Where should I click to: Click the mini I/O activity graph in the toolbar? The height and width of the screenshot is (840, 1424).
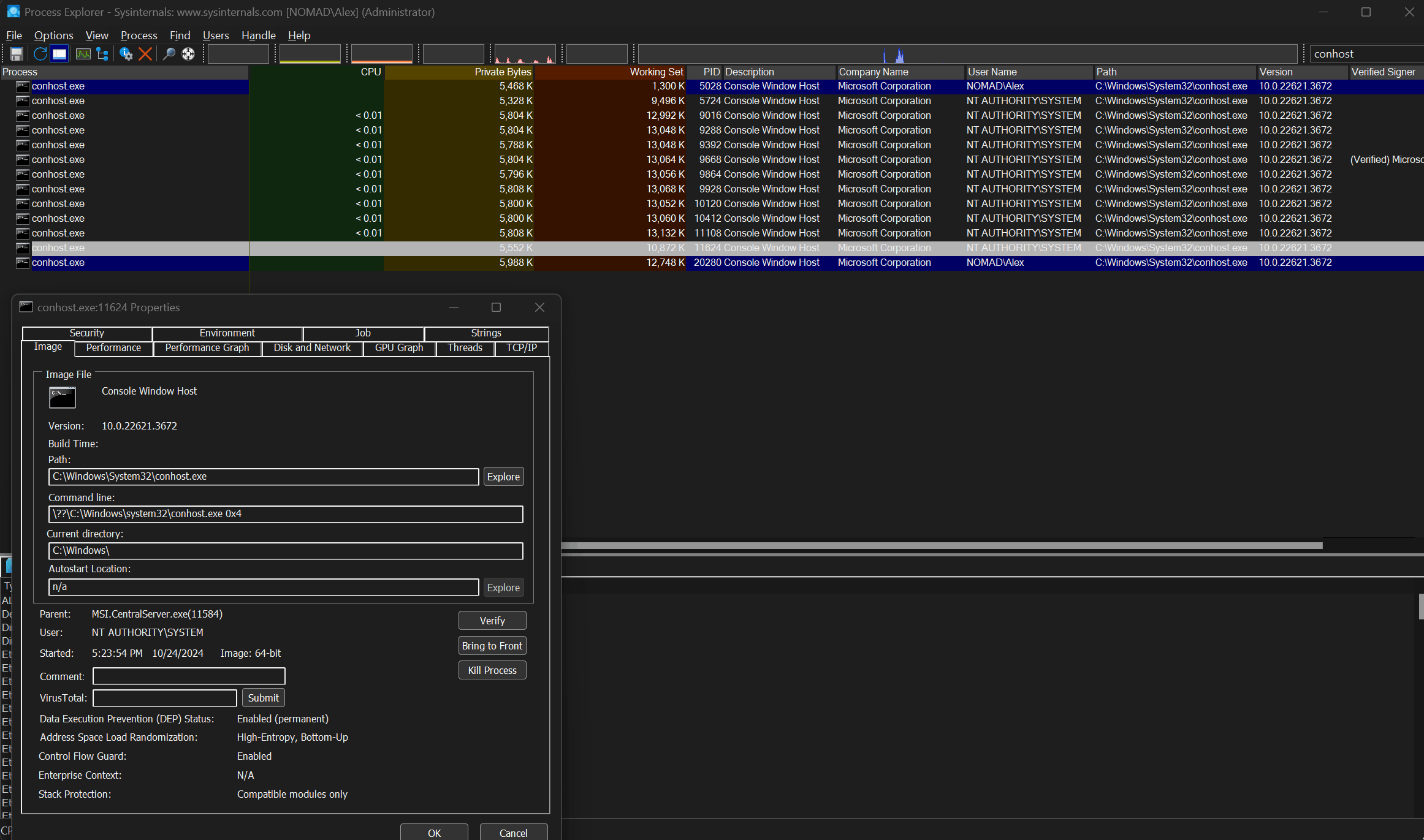point(525,54)
